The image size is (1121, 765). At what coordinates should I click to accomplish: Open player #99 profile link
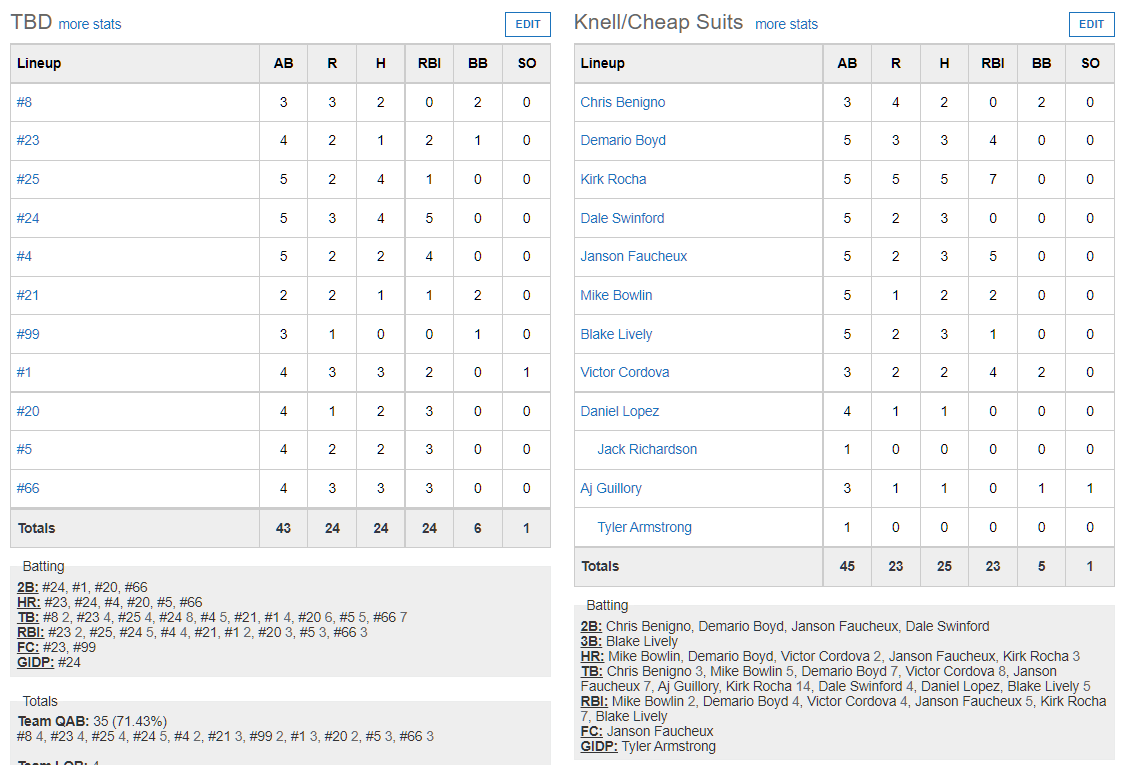click(28, 334)
